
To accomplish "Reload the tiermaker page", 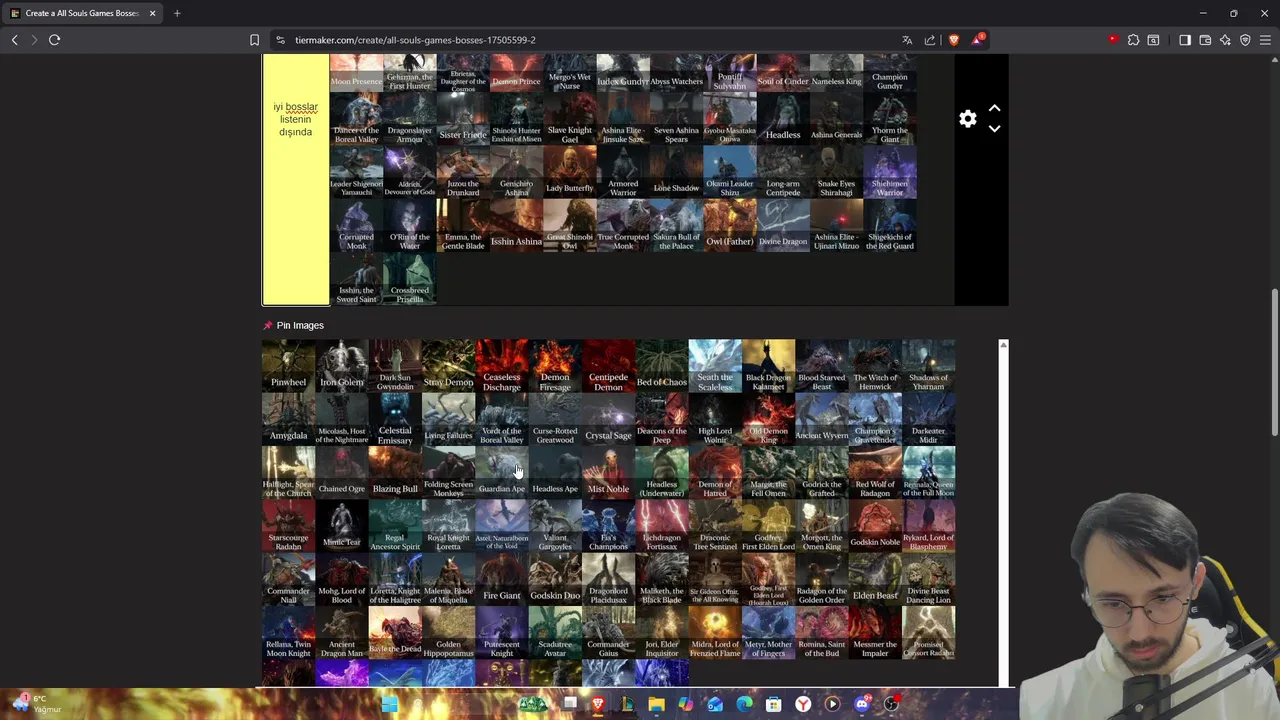I will [x=54, y=40].
